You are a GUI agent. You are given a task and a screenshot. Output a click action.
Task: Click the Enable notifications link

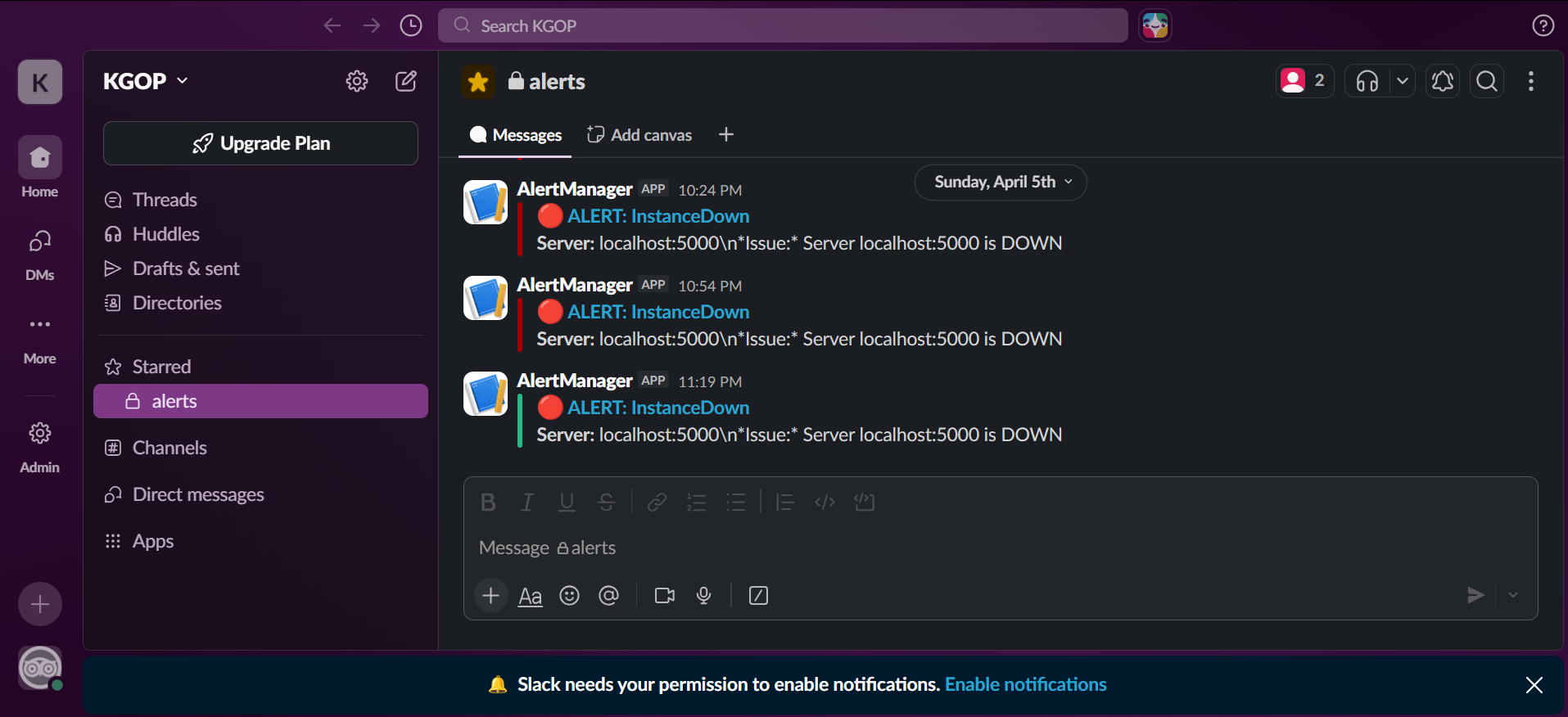tap(1025, 684)
